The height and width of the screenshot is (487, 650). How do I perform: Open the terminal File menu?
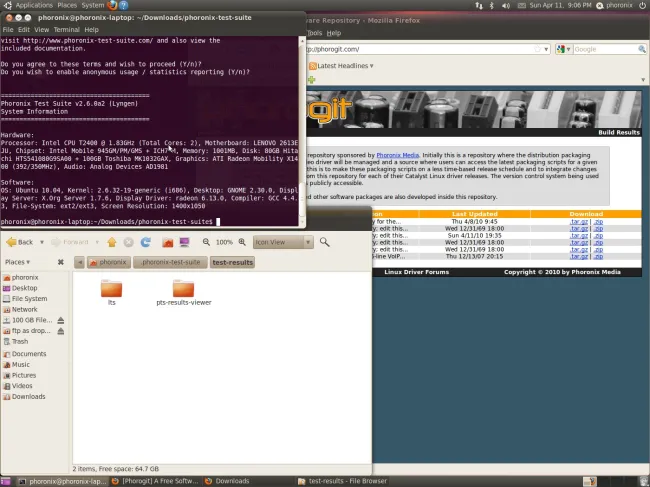pos(8,29)
